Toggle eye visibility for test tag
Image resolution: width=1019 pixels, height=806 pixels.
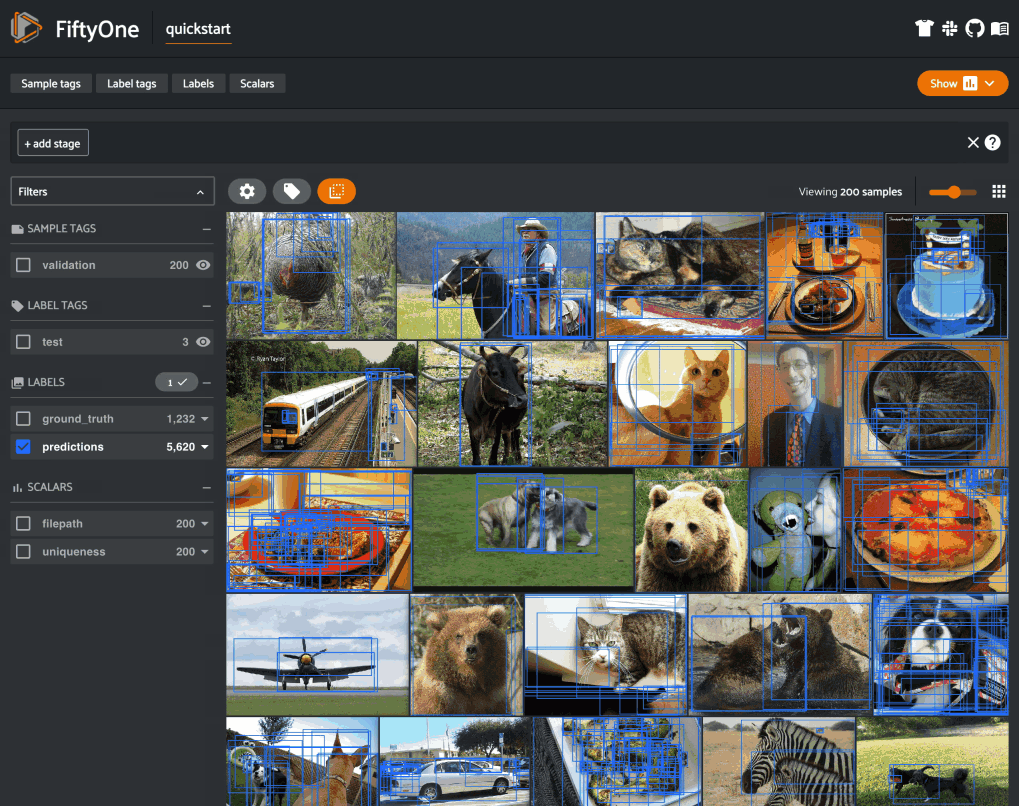[x=203, y=342]
